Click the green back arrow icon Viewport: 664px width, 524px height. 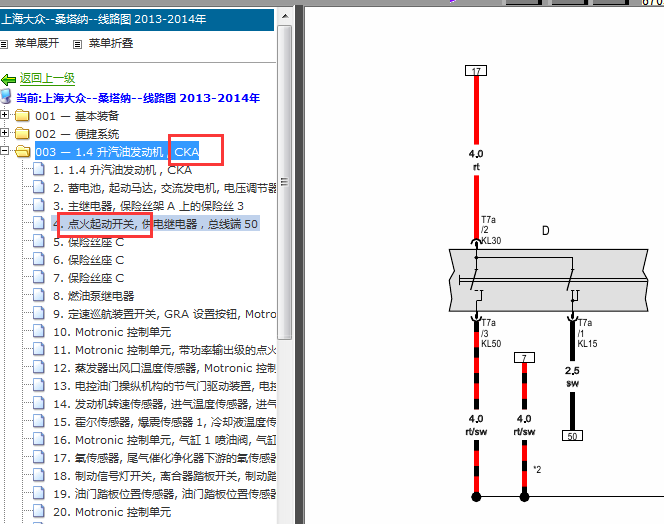point(8,79)
